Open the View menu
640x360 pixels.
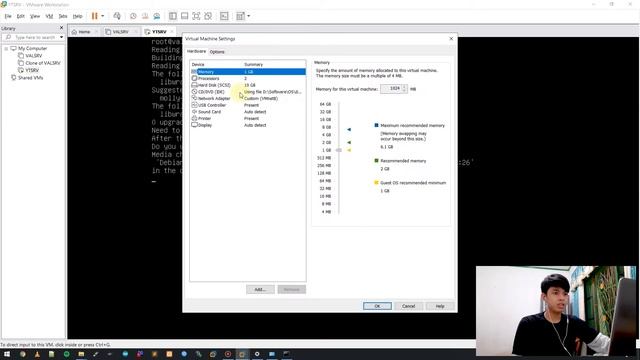35,16
